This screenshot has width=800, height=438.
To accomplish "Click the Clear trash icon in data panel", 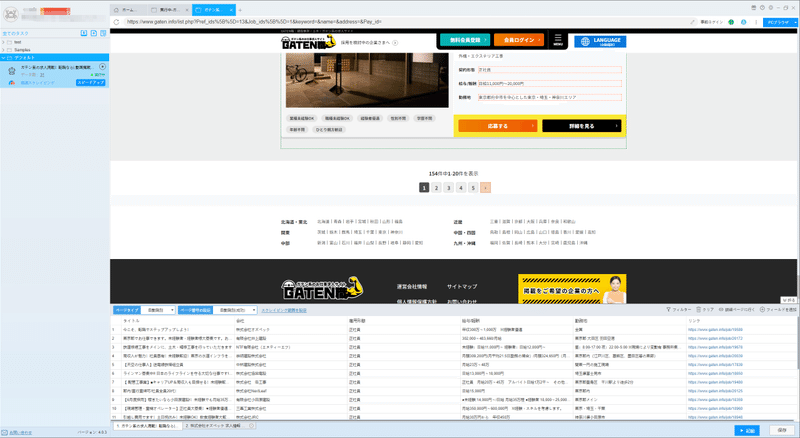I will [x=698, y=310].
